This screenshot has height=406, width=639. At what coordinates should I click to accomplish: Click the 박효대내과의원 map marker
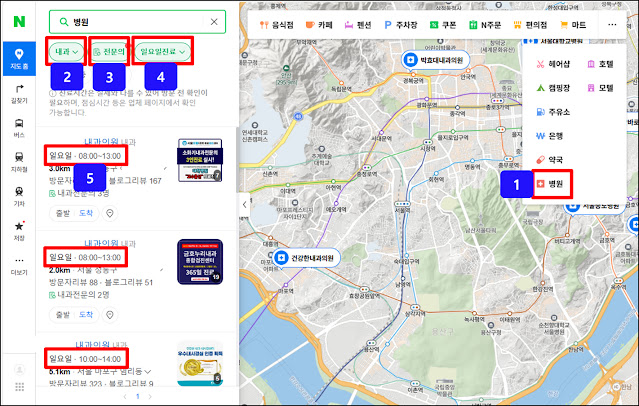click(x=435, y=60)
